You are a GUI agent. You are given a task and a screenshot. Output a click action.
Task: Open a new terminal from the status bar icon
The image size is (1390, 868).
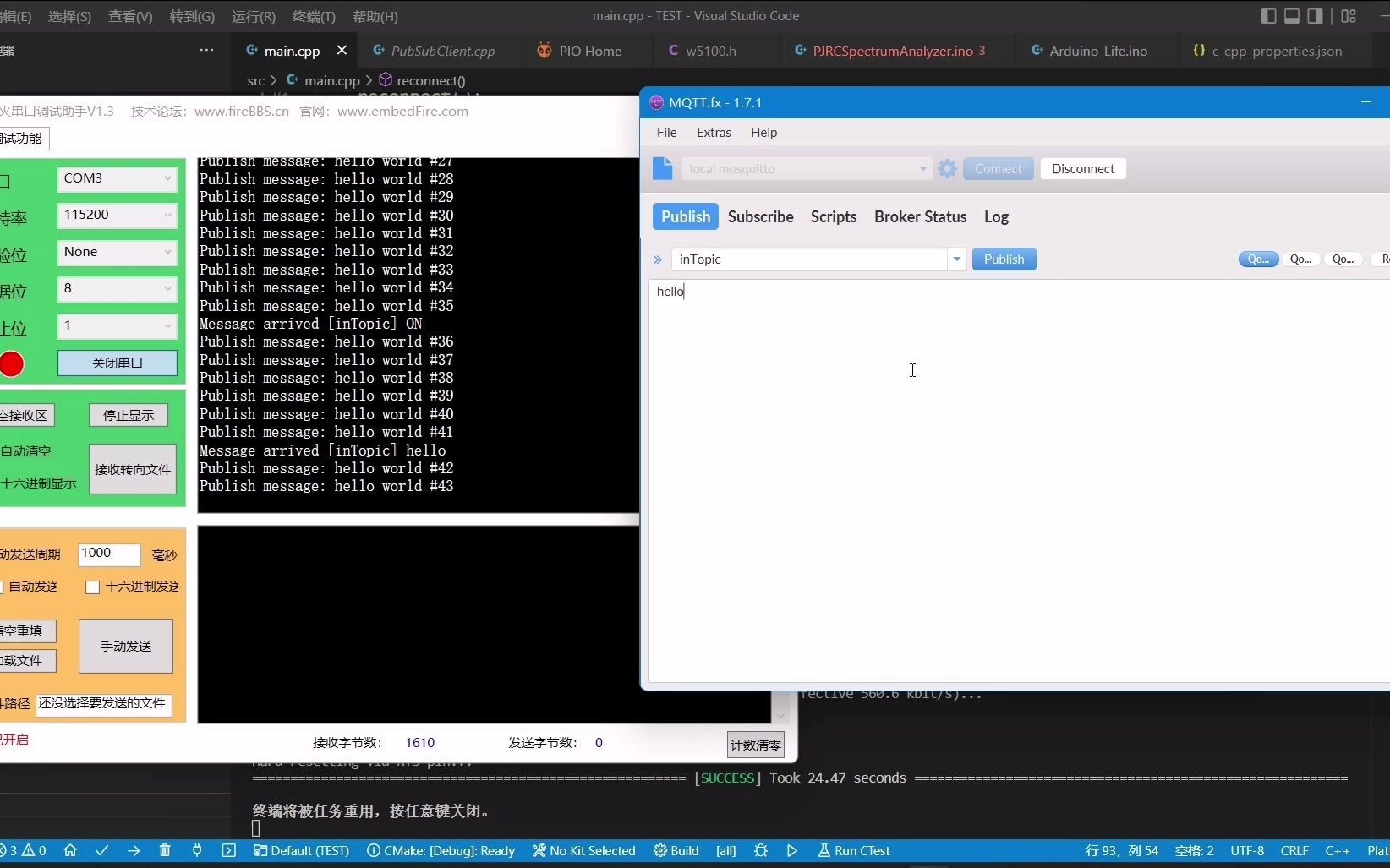pyautogui.click(x=229, y=851)
